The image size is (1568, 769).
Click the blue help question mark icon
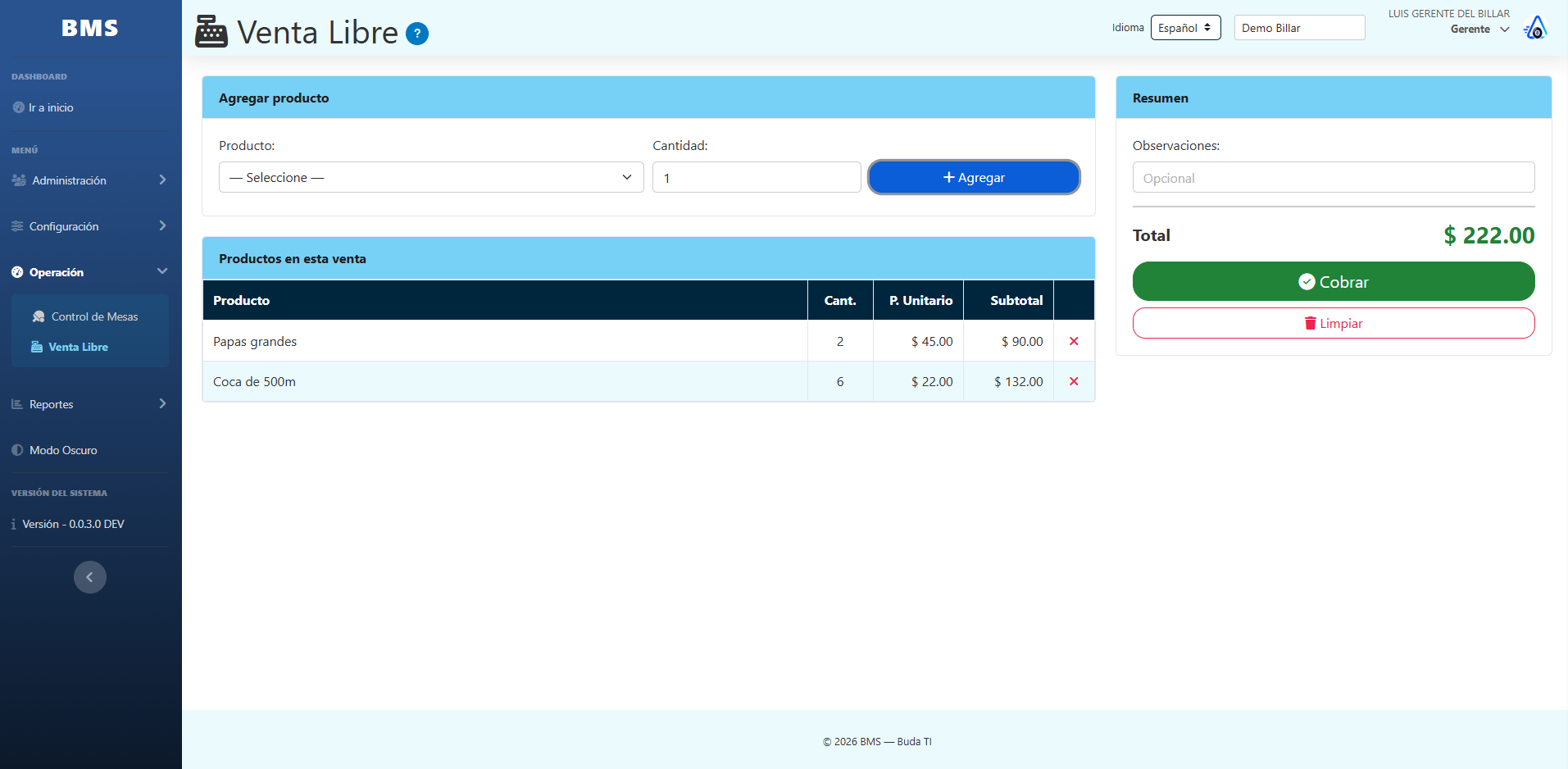click(x=417, y=34)
